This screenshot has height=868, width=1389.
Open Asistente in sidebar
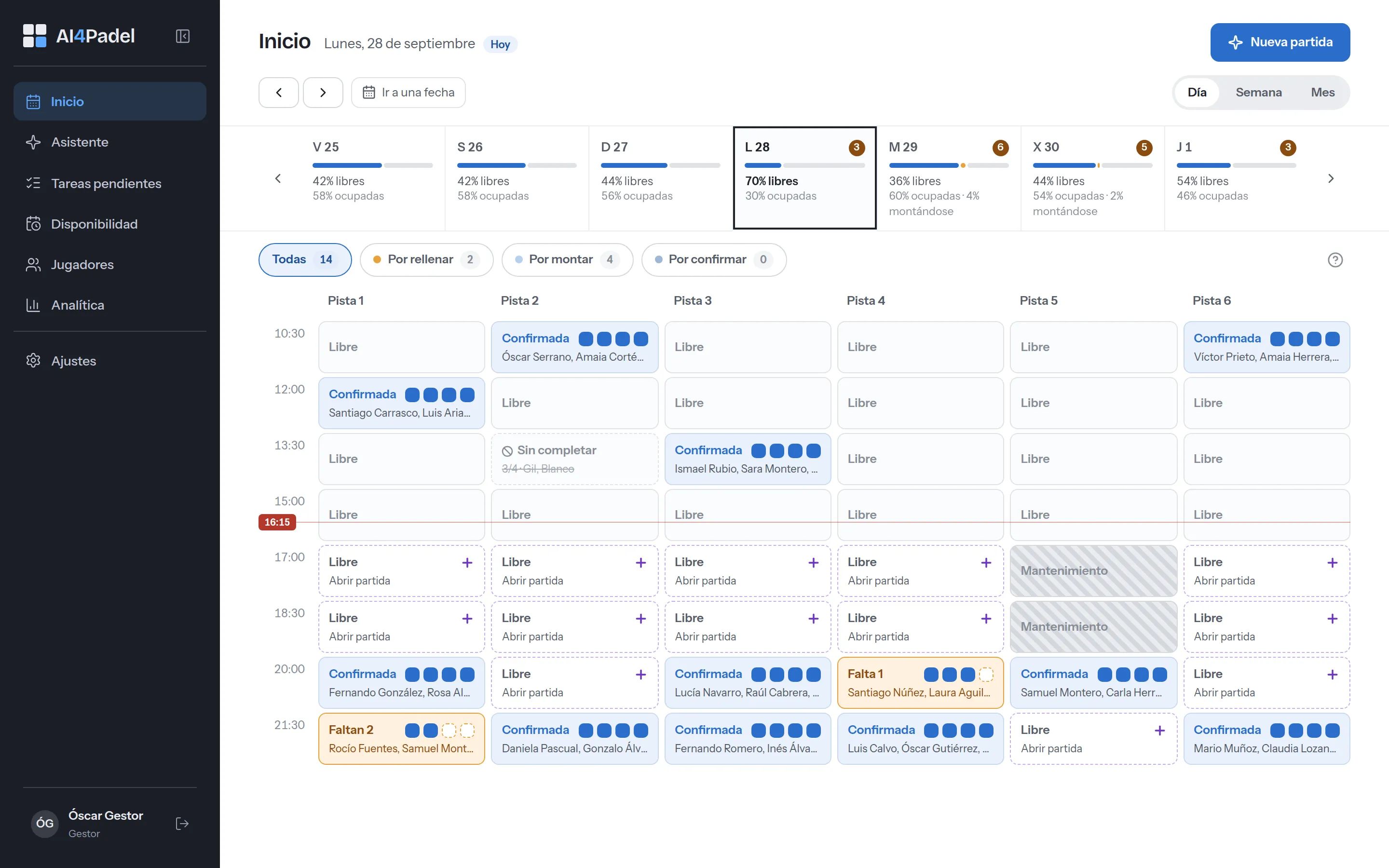(109, 142)
